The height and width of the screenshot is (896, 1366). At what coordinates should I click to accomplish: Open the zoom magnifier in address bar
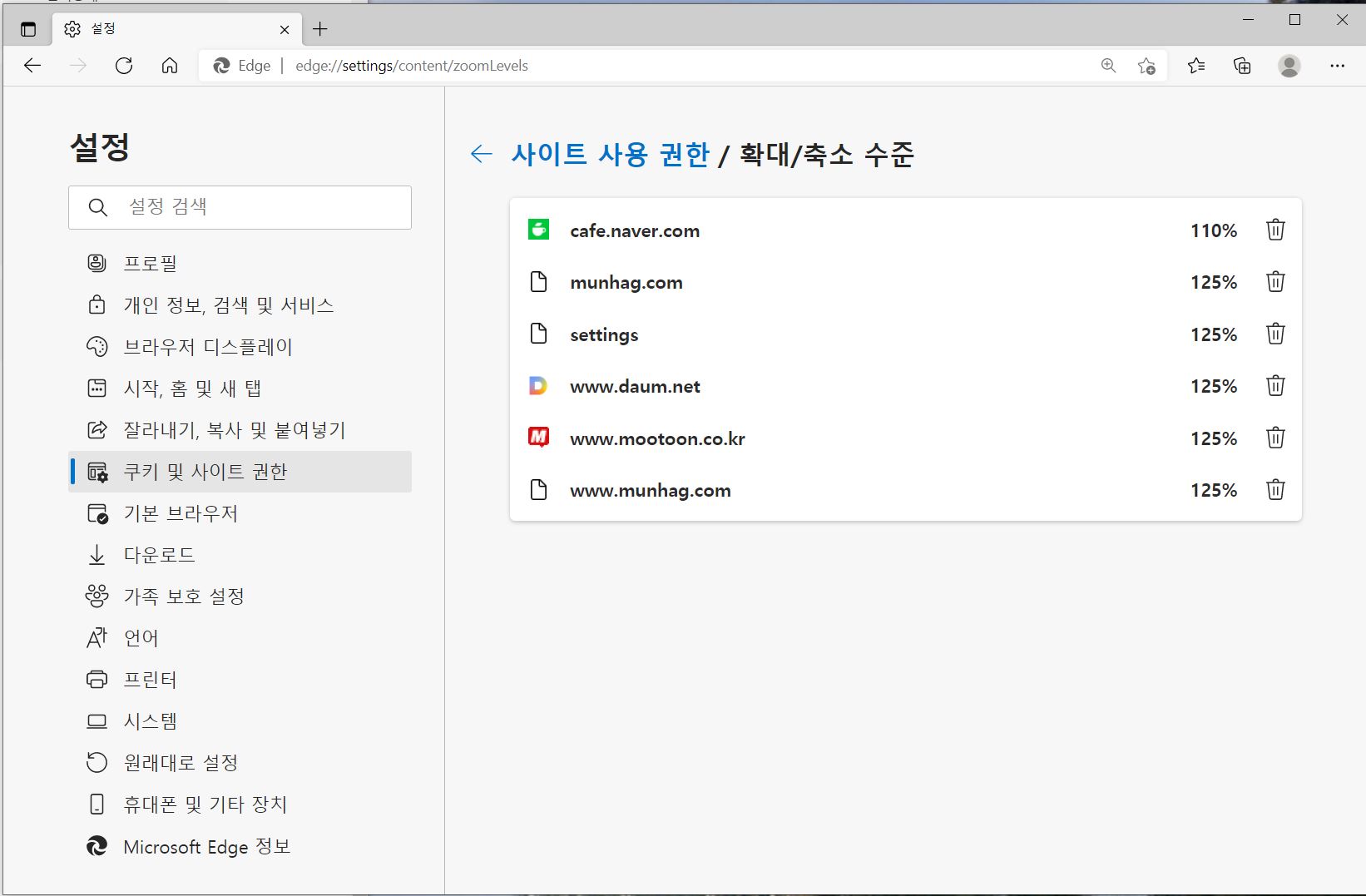1108,66
